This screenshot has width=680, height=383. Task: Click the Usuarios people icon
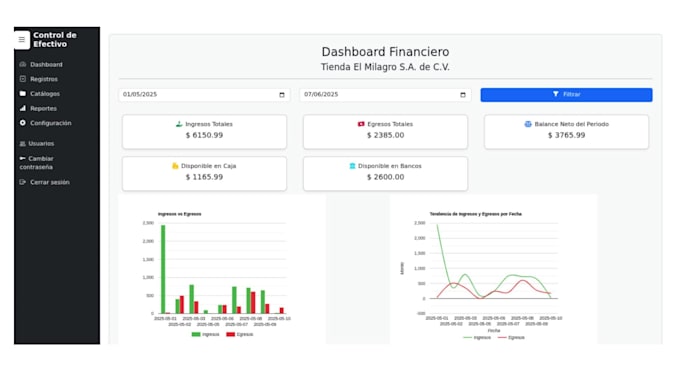23,144
